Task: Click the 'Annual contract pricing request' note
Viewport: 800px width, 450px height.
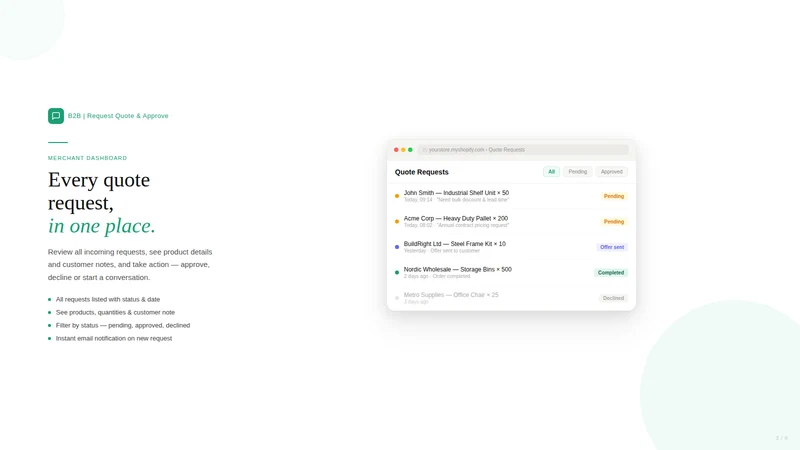Action: (472, 226)
